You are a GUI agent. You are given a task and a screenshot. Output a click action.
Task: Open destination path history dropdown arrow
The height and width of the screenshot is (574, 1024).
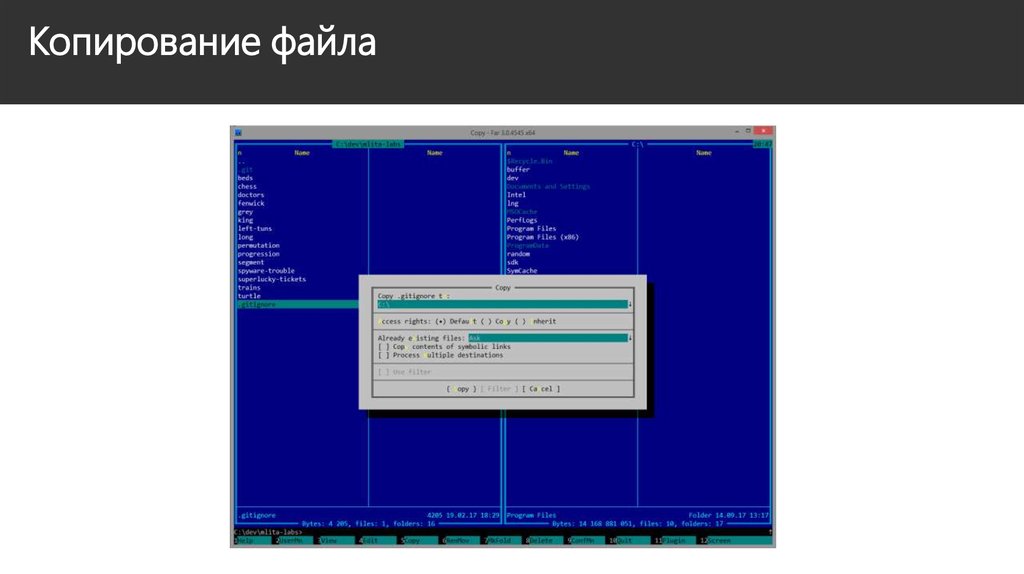pyautogui.click(x=629, y=304)
